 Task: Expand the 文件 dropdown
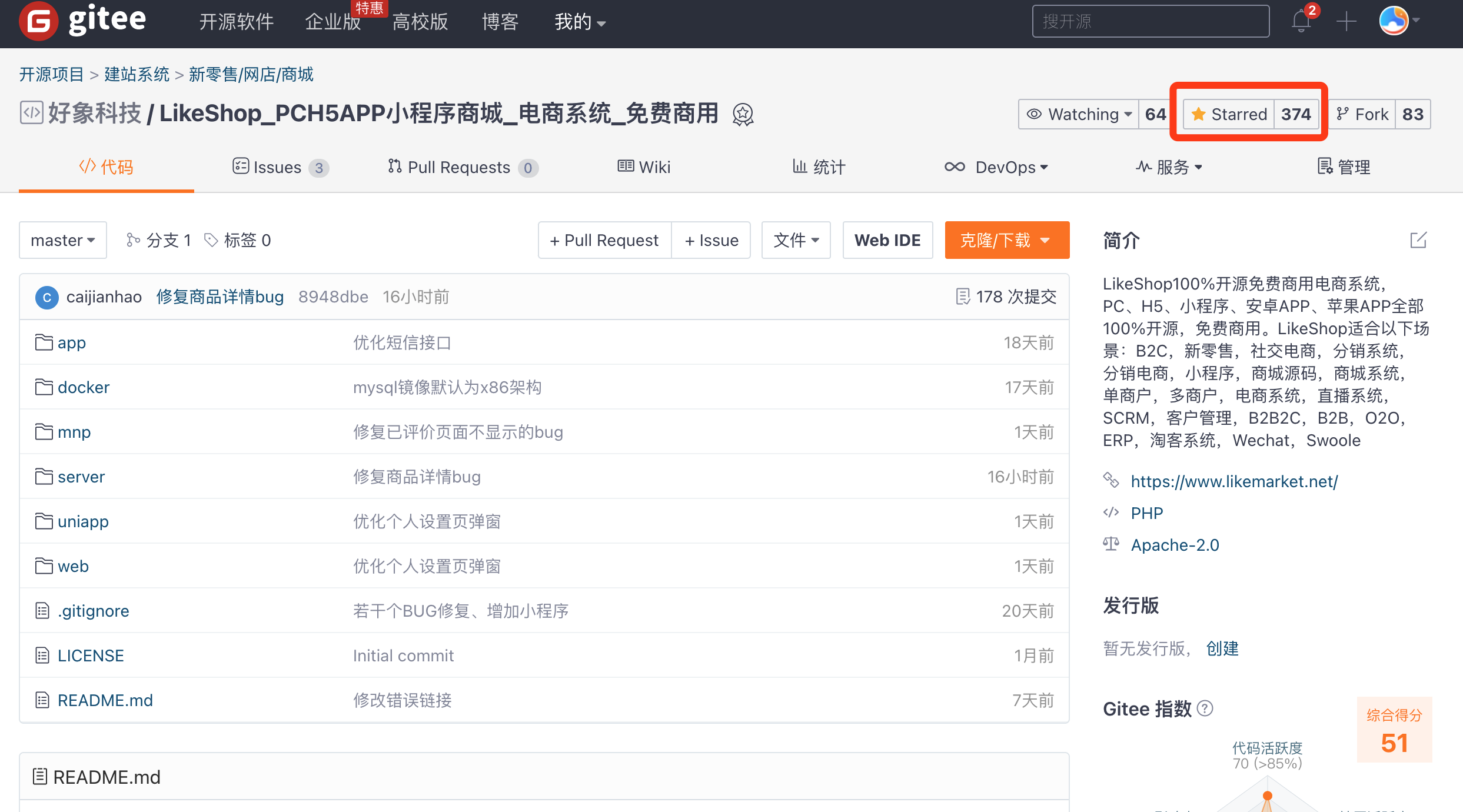coord(796,240)
